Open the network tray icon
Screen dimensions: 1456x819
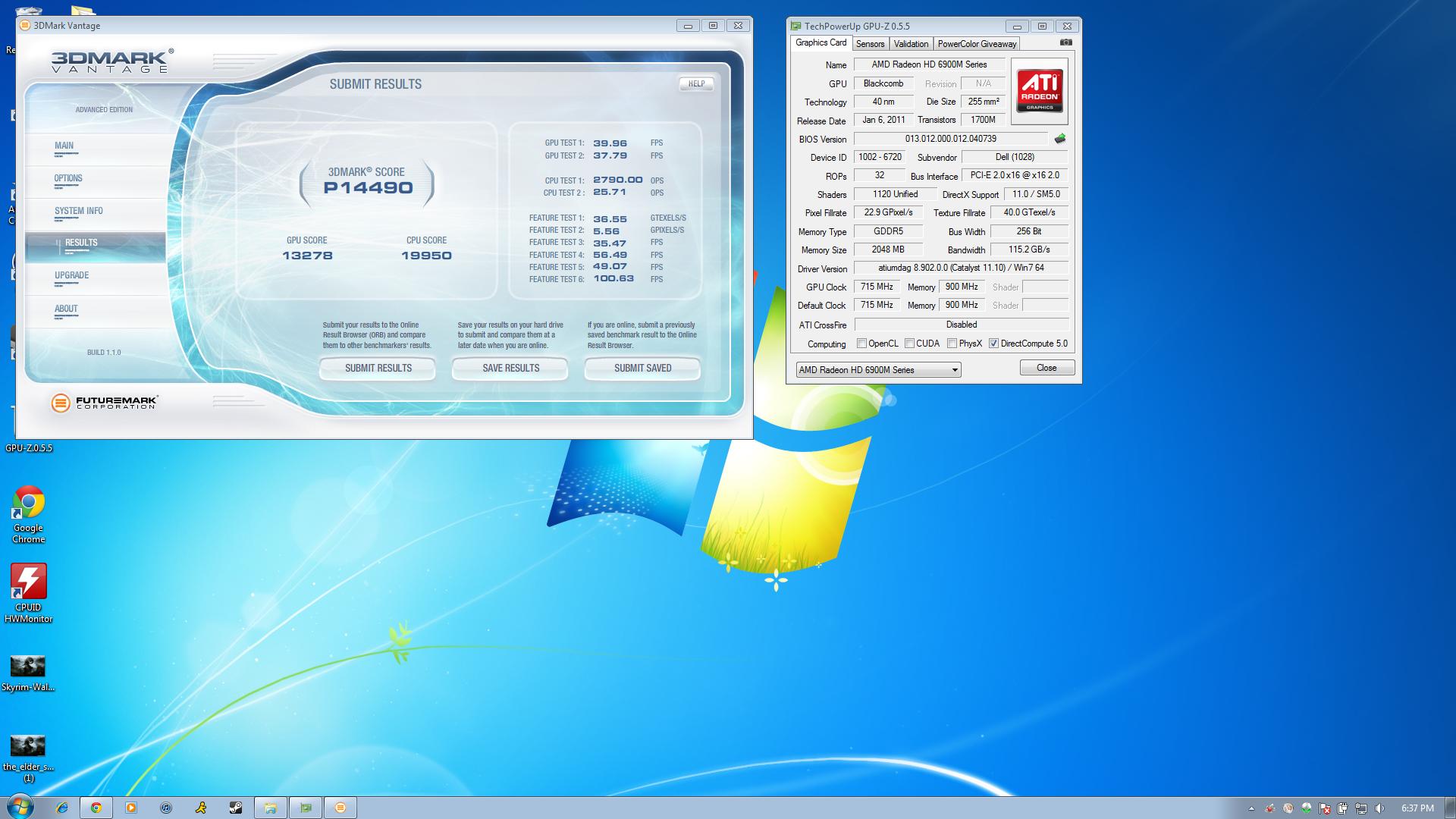1361,808
